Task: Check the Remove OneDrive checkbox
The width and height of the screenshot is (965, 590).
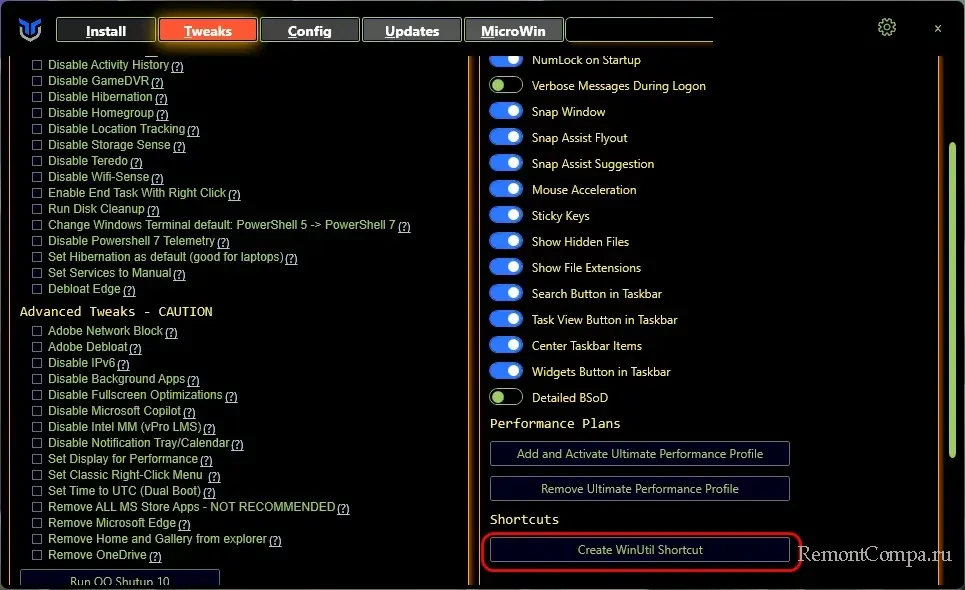Action: click(37, 555)
